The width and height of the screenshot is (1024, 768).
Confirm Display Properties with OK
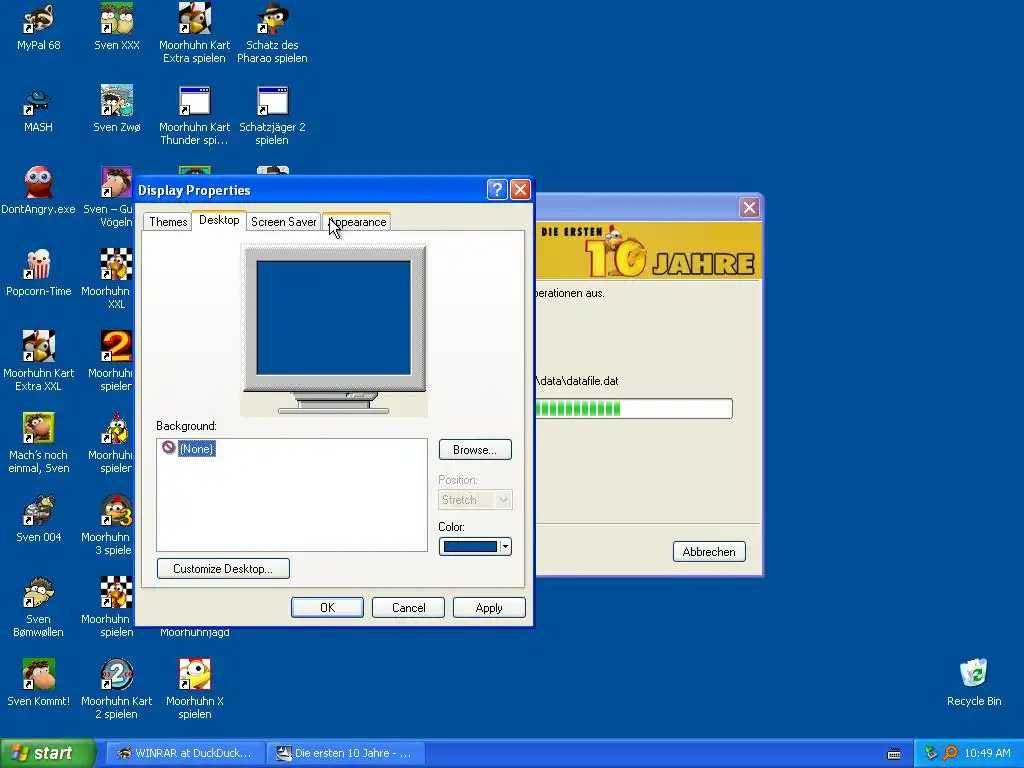[x=327, y=607]
